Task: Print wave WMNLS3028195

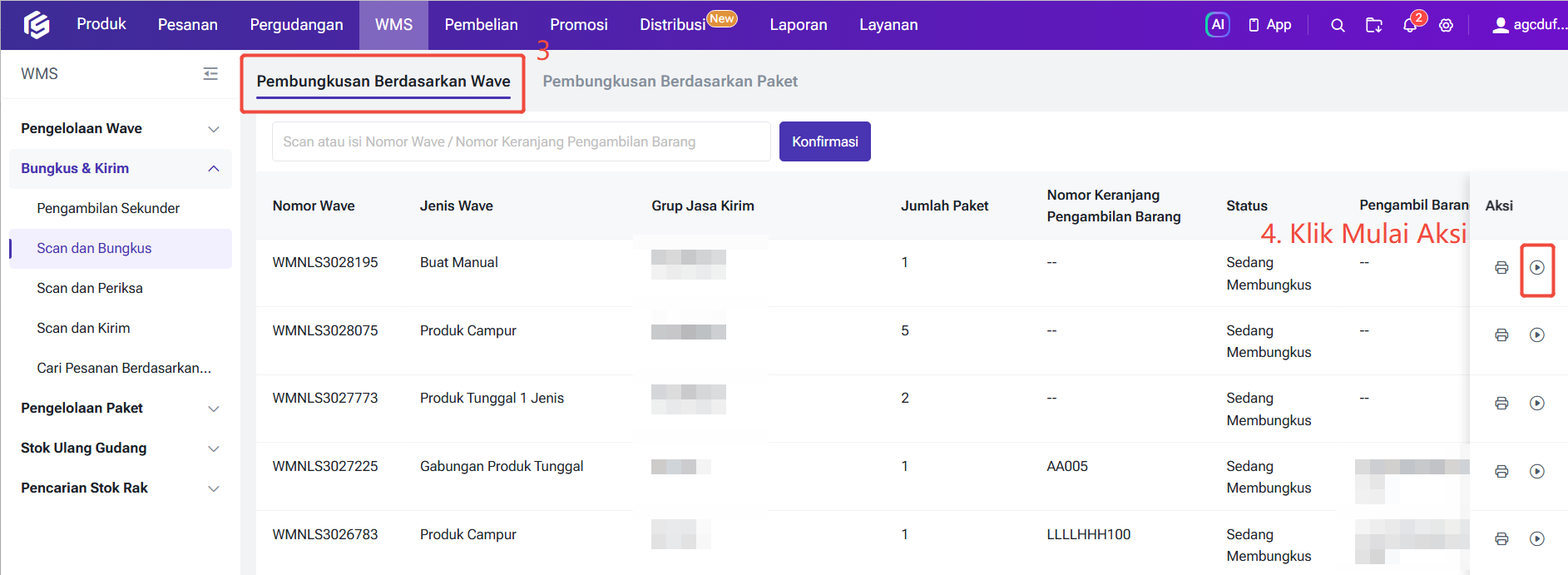Action: 1501,268
